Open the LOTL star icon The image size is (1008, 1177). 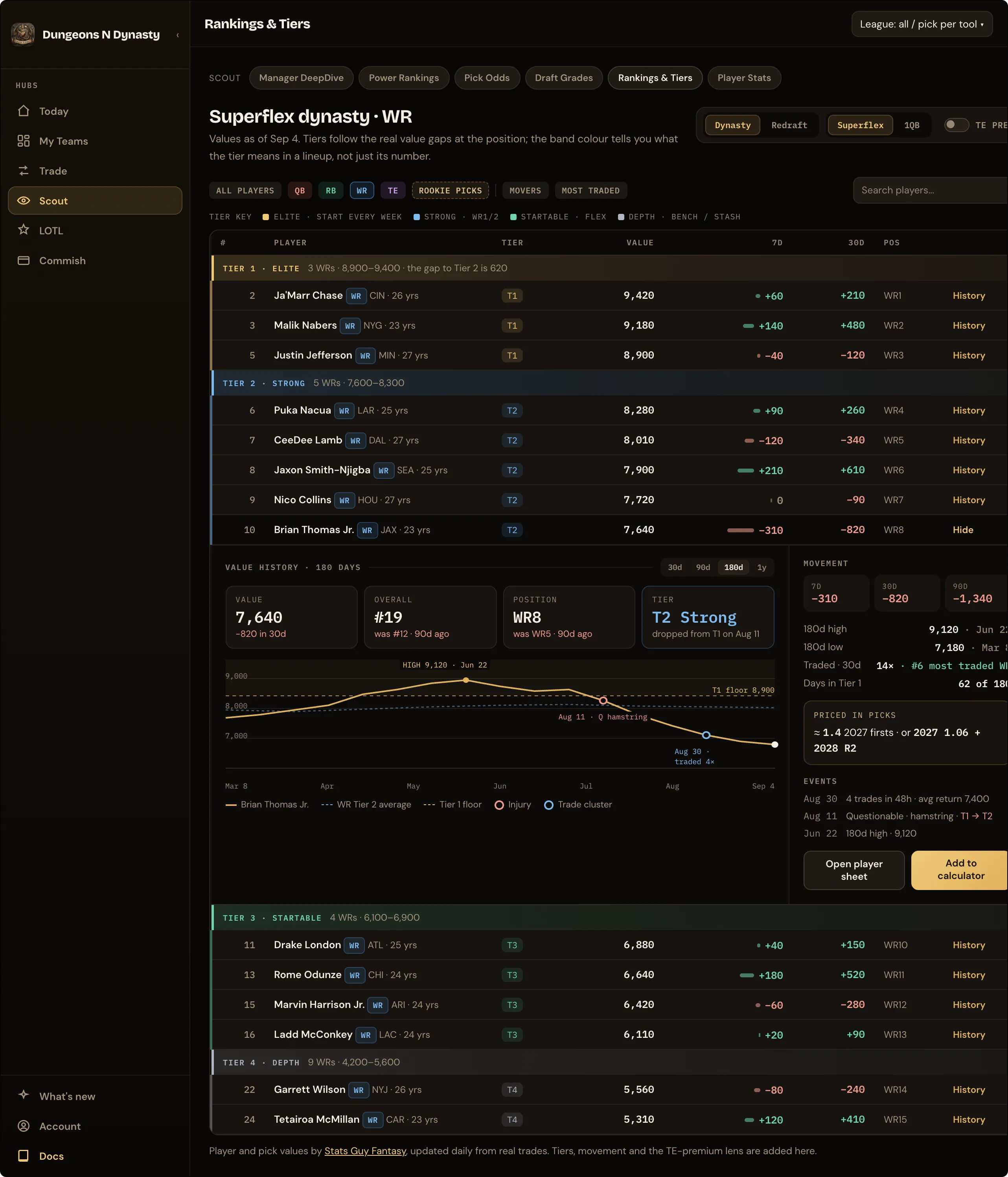click(x=23, y=230)
